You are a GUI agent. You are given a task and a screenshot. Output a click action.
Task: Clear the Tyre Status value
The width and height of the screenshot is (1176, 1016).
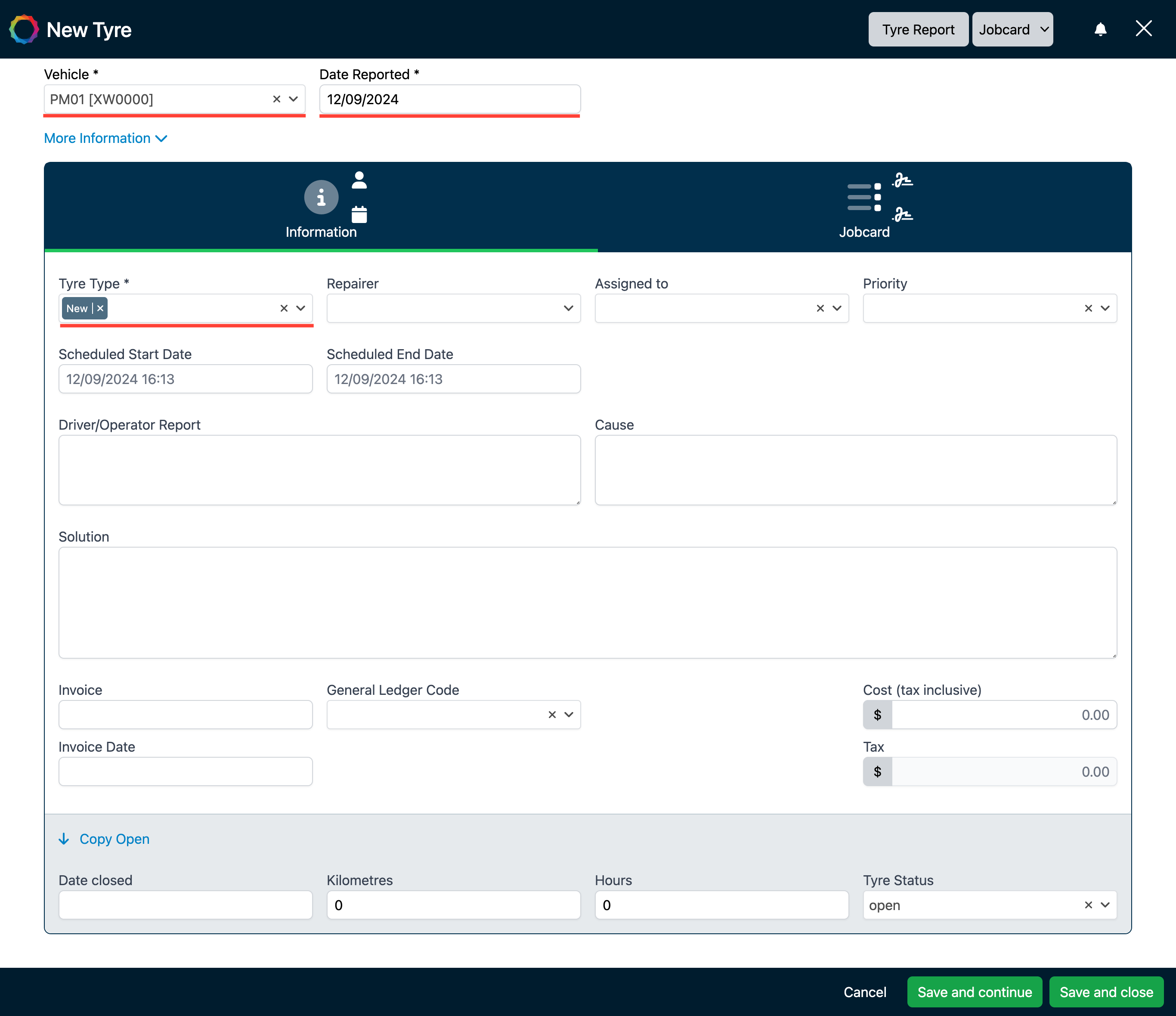[1088, 905]
